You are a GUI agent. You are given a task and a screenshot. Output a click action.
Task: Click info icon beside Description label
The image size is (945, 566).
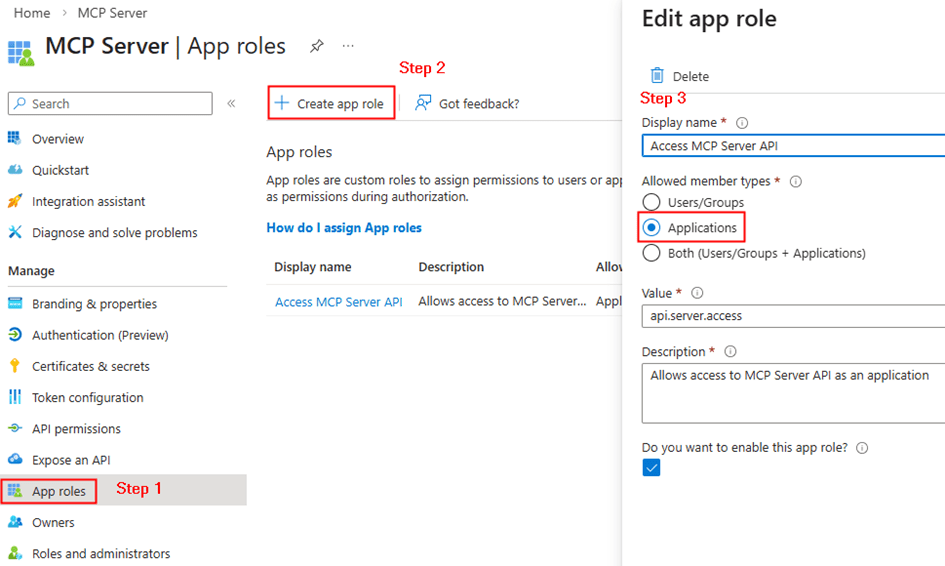(730, 352)
